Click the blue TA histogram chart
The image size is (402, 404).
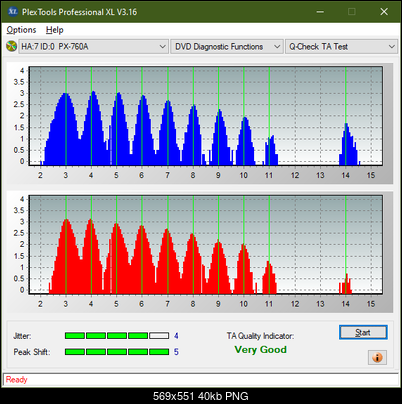pos(206,116)
